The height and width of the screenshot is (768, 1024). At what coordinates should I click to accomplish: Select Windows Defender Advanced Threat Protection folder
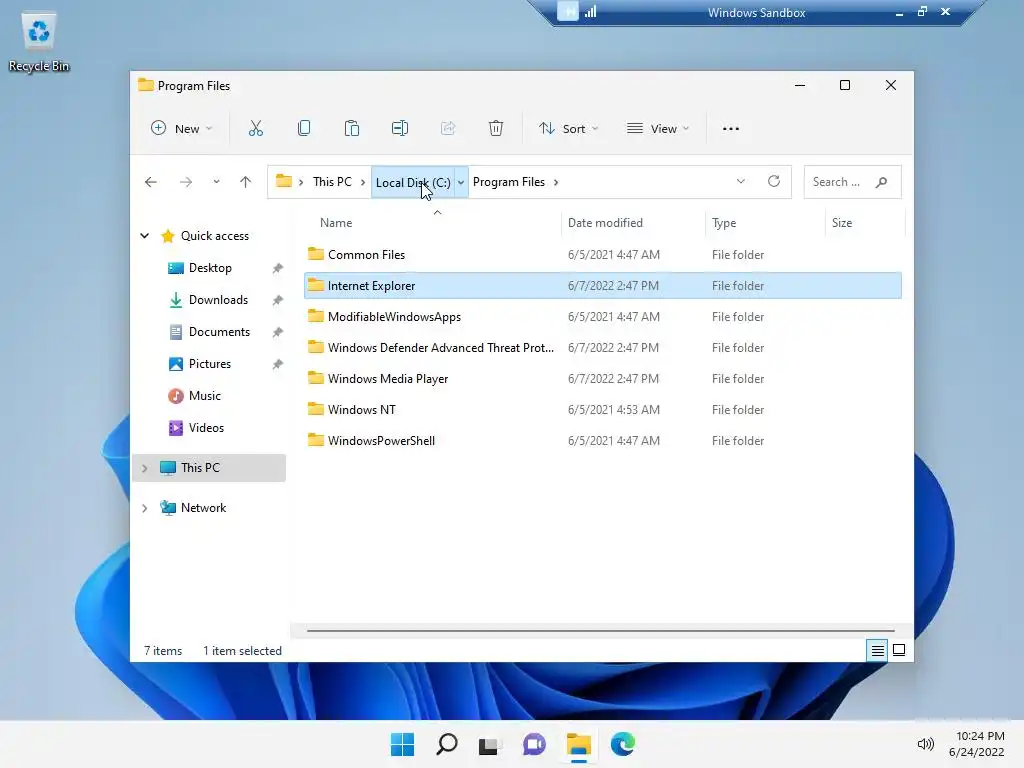point(603,347)
